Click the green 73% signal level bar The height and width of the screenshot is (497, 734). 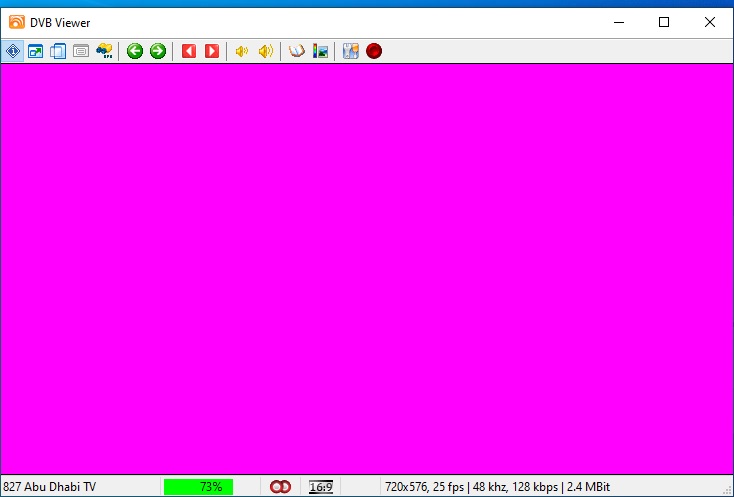pos(198,487)
